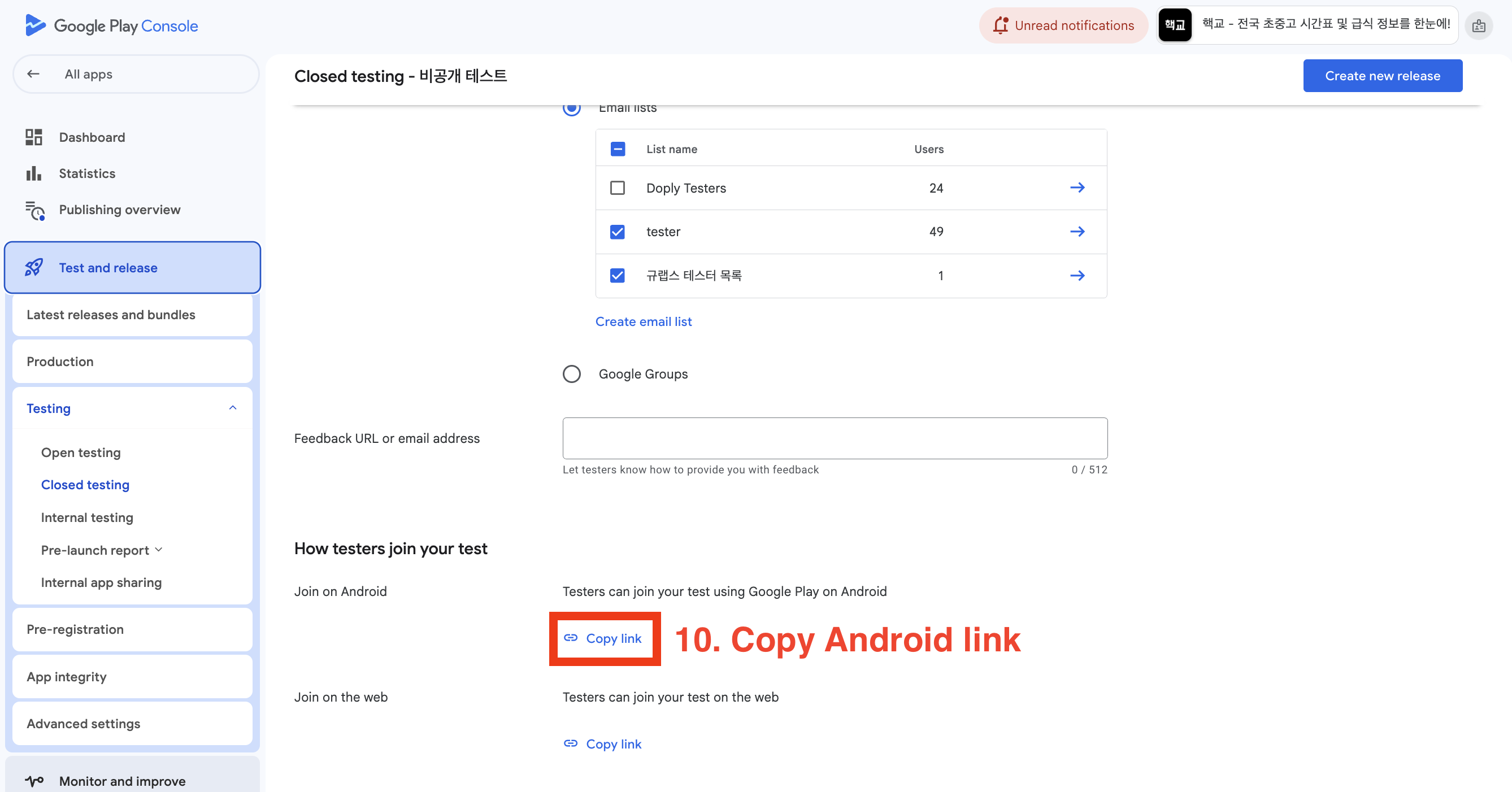Screen dimensions: 1512x792
Task: Click the back arrow beside All apps
Action: (x=33, y=74)
